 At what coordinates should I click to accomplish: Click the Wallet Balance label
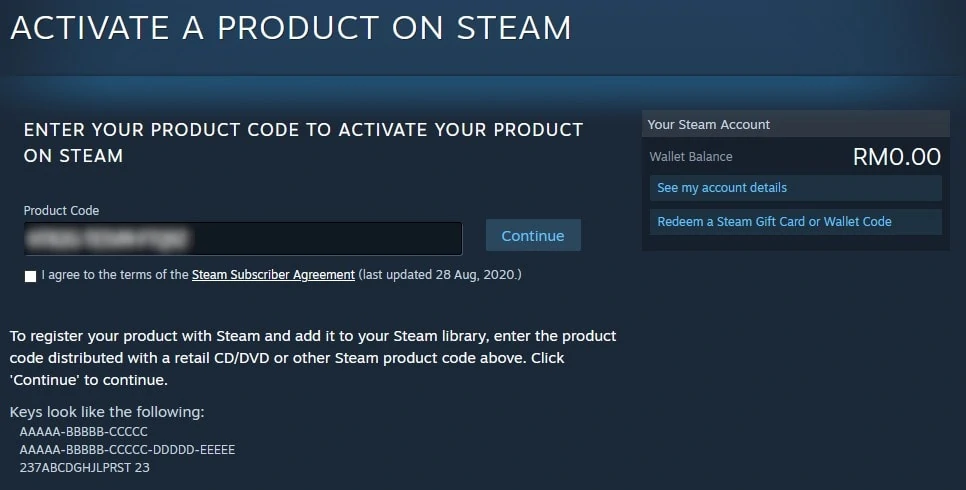click(691, 157)
